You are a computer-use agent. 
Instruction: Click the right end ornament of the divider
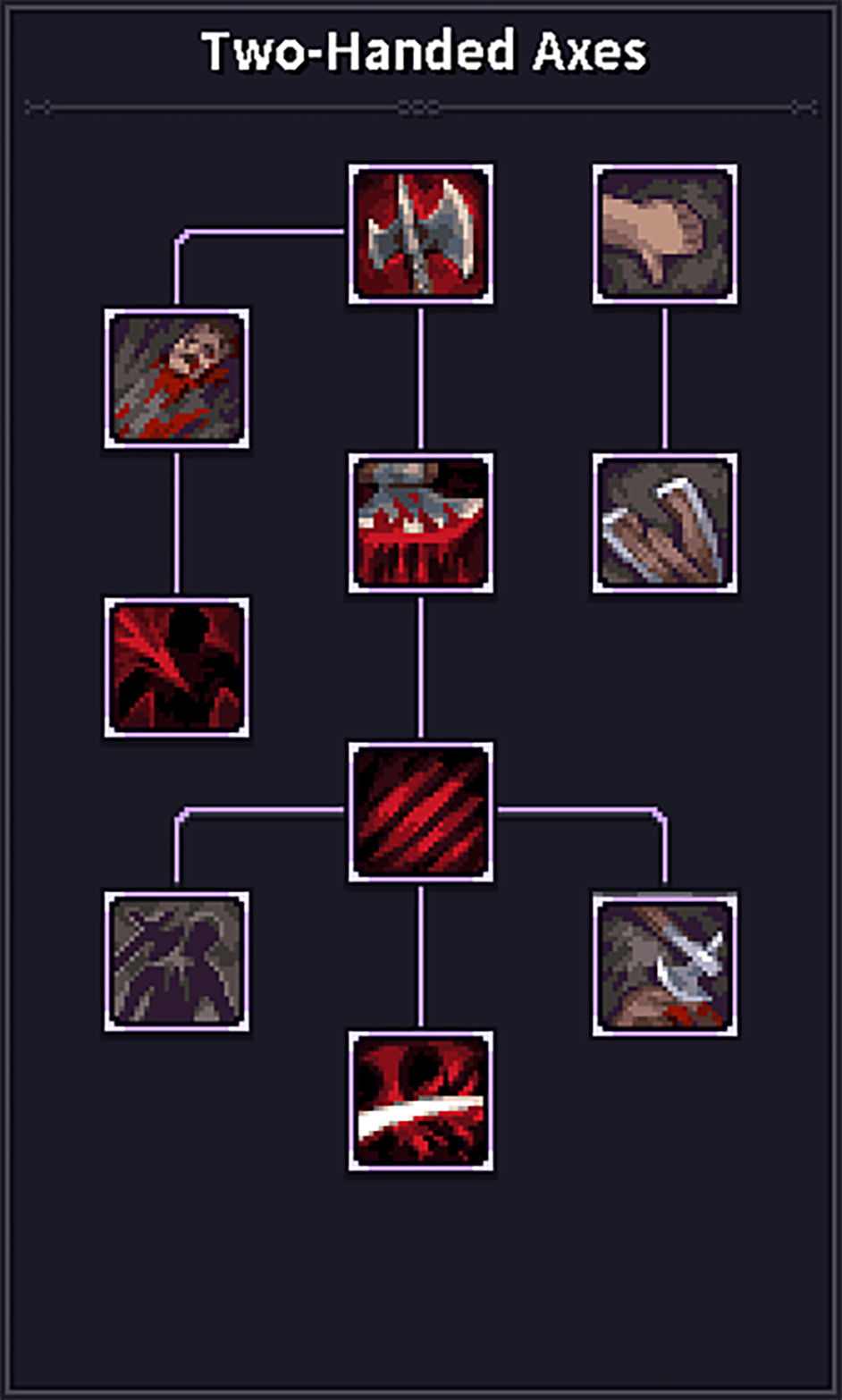(x=804, y=108)
